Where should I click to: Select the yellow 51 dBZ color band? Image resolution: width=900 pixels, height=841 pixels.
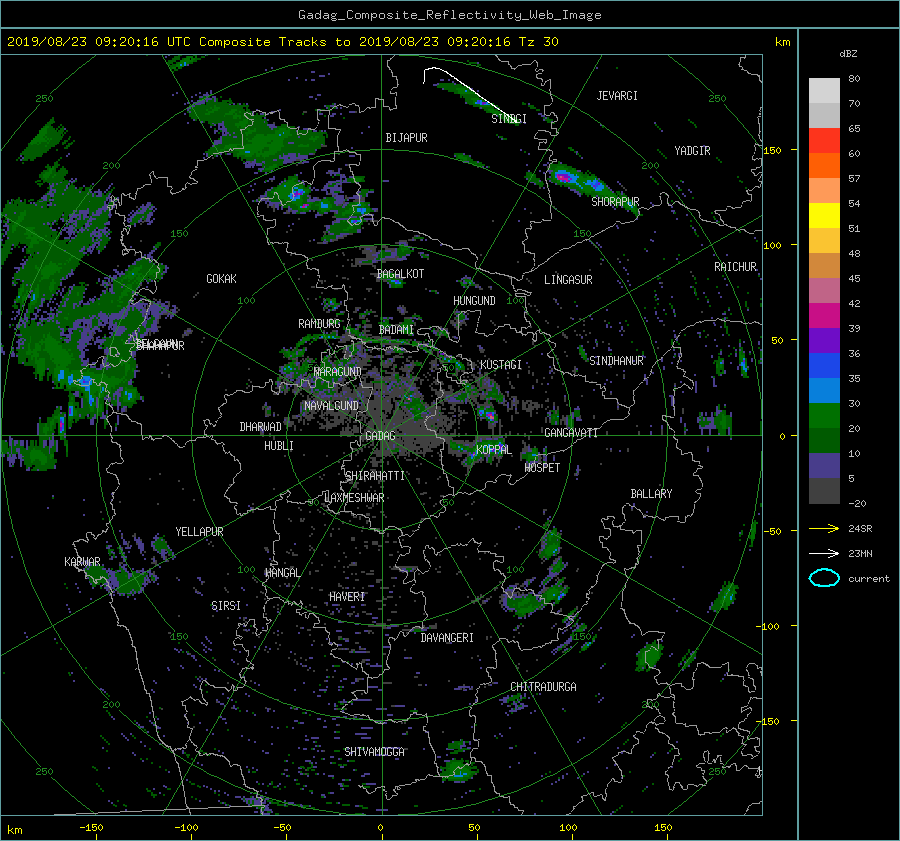tap(824, 215)
